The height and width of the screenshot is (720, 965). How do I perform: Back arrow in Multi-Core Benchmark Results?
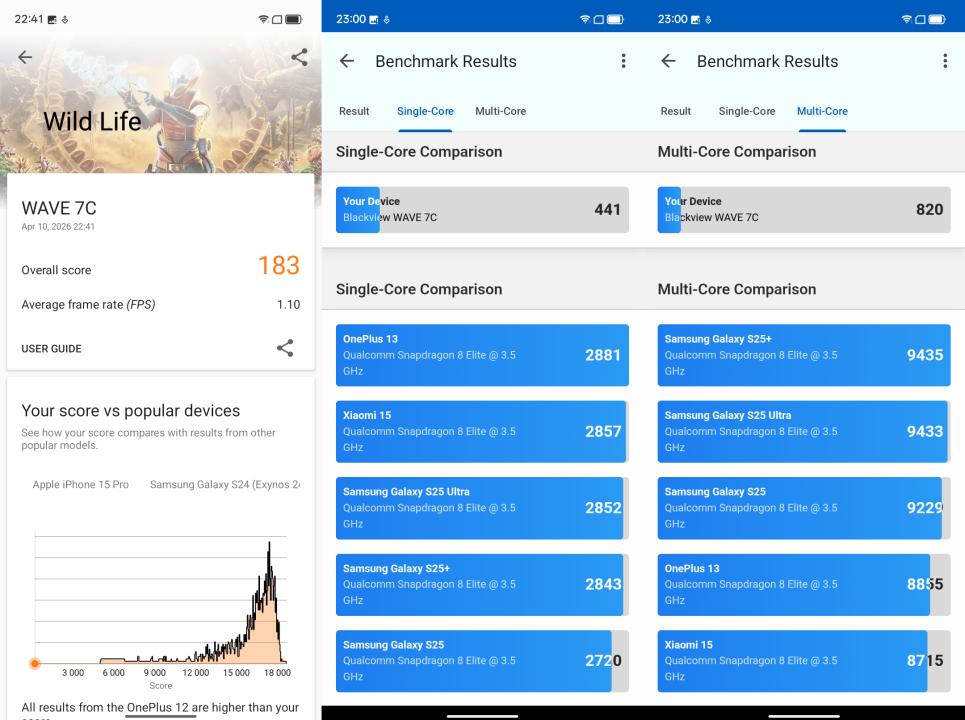coord(668,61)
